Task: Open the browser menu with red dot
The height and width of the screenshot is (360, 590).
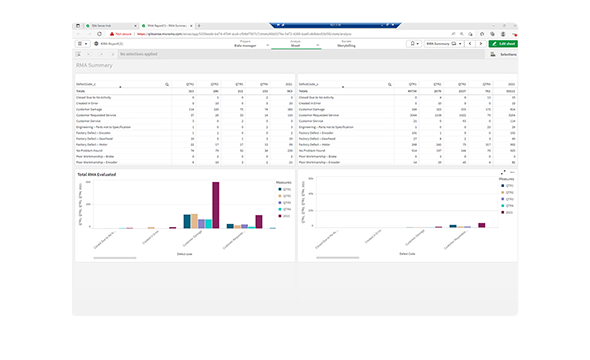Action: coord(514,34)
